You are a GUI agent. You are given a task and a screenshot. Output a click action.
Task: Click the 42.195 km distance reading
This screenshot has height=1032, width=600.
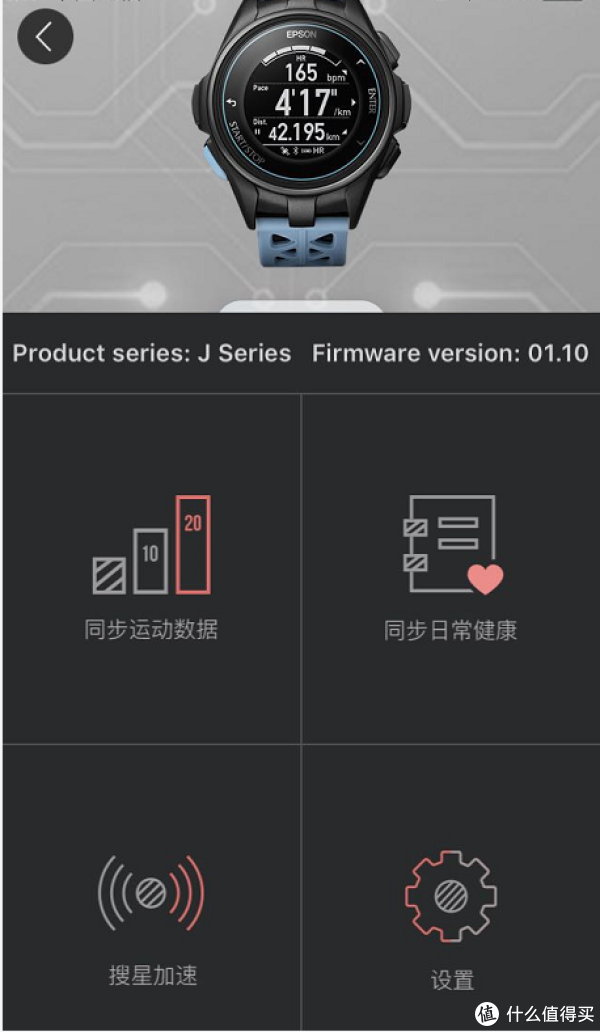pos(304,132)
